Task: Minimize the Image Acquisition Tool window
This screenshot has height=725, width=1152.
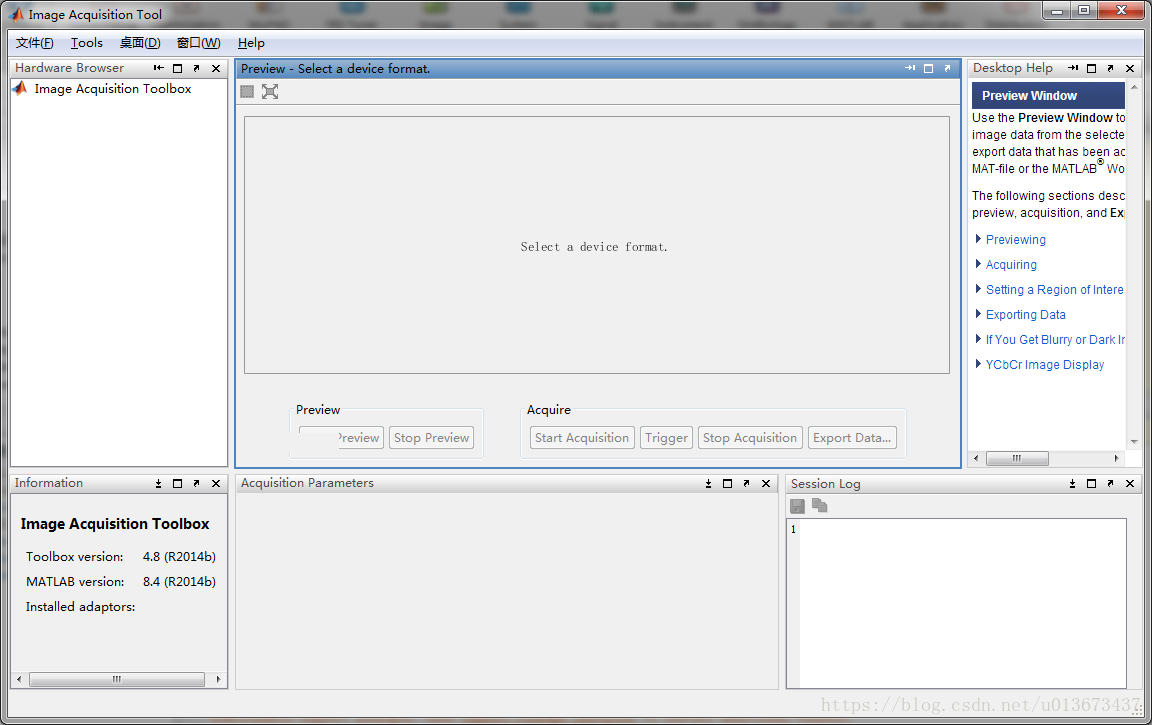Action: 1056,10
